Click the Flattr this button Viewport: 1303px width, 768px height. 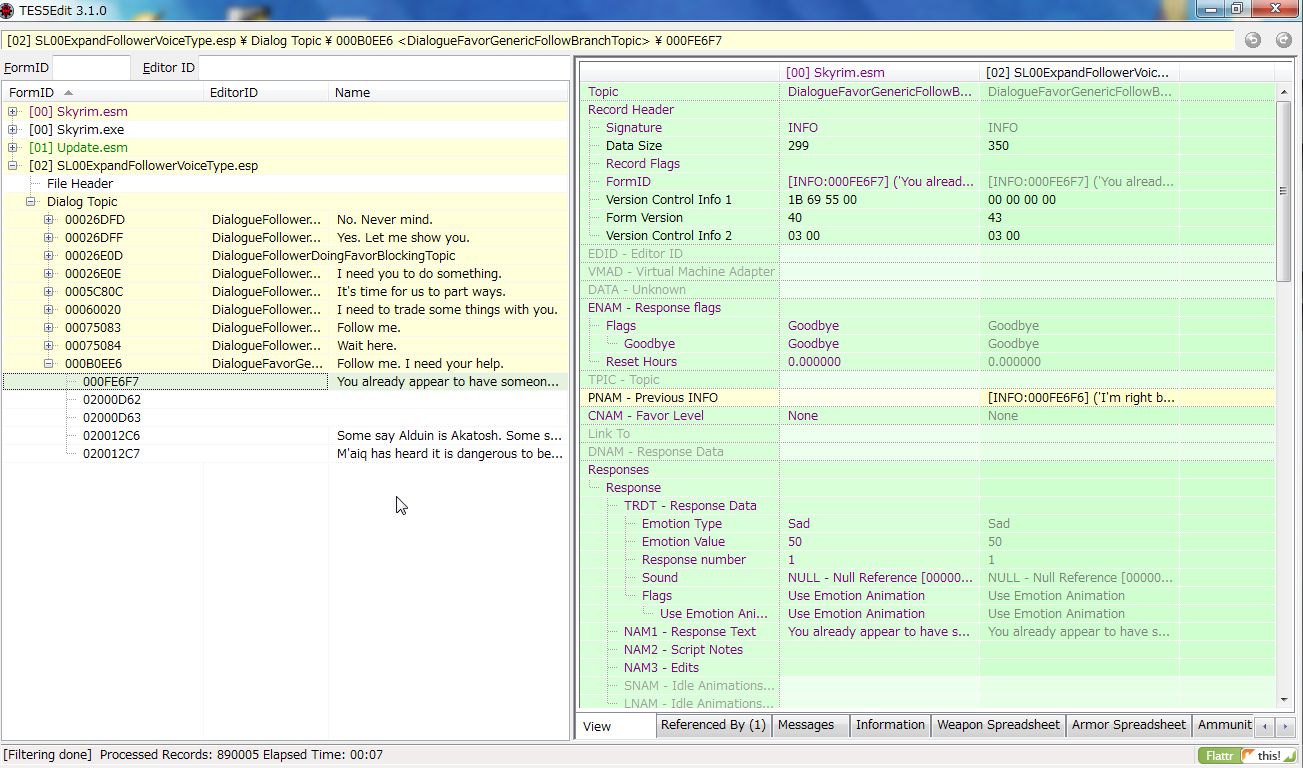pyautogui.click(x=1248, y=755)
